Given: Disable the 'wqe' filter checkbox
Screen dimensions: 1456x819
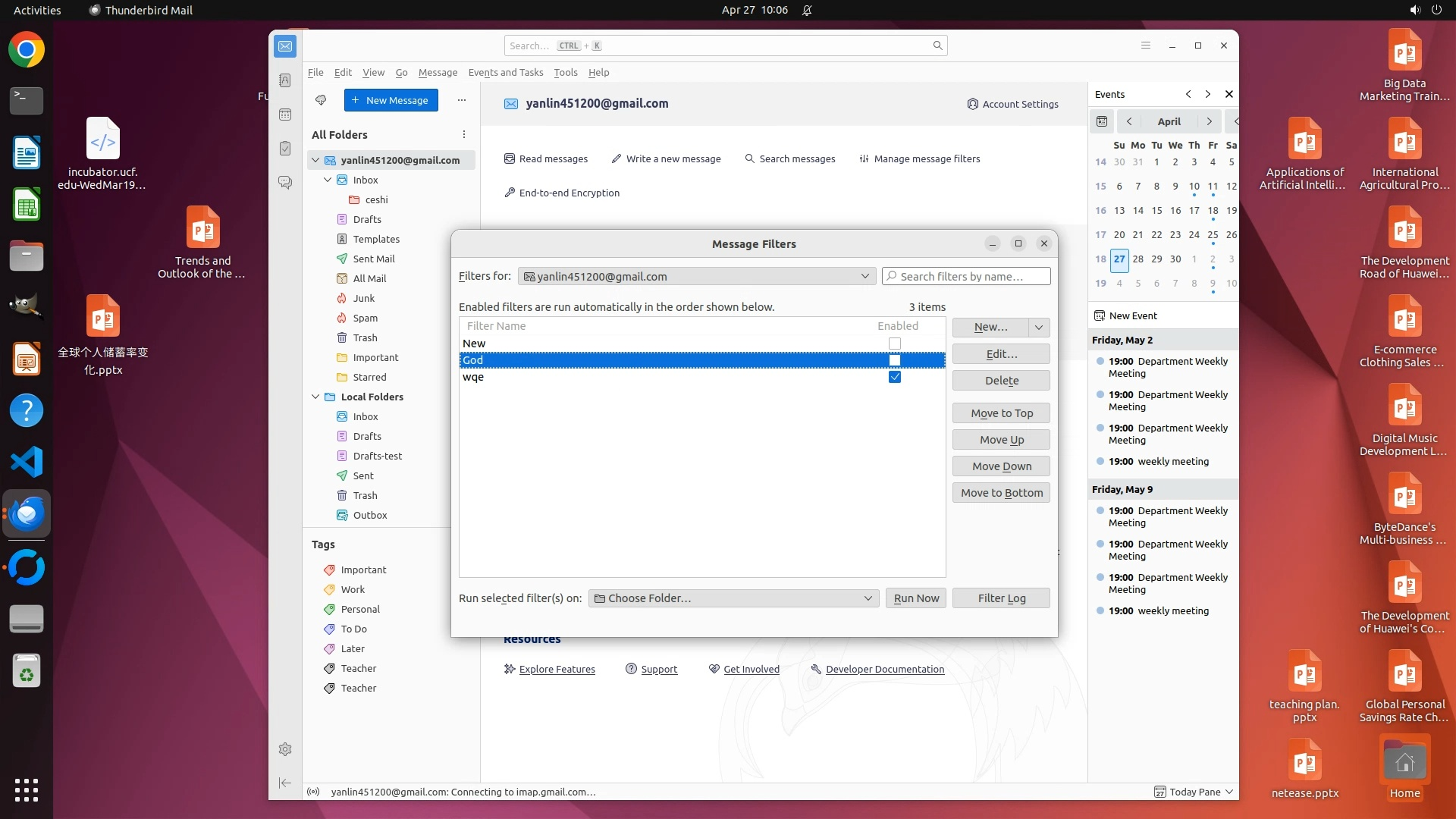Looking at the screenshot, I should click(x=895, y=377).
